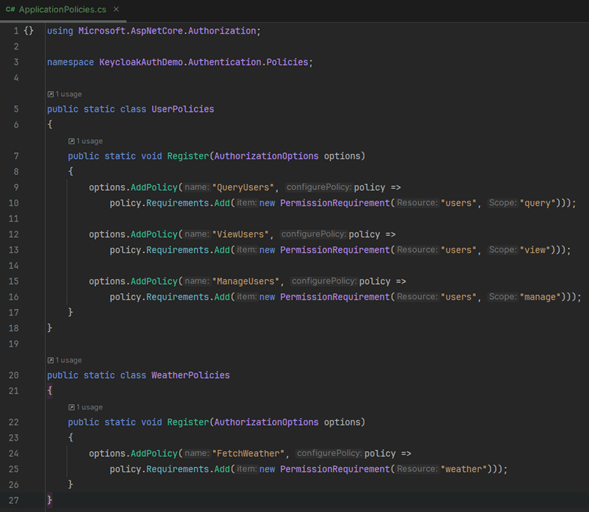Click PermissionRequirement on line 16
This screenshot has width=589, height=512.
coord(335,297)
